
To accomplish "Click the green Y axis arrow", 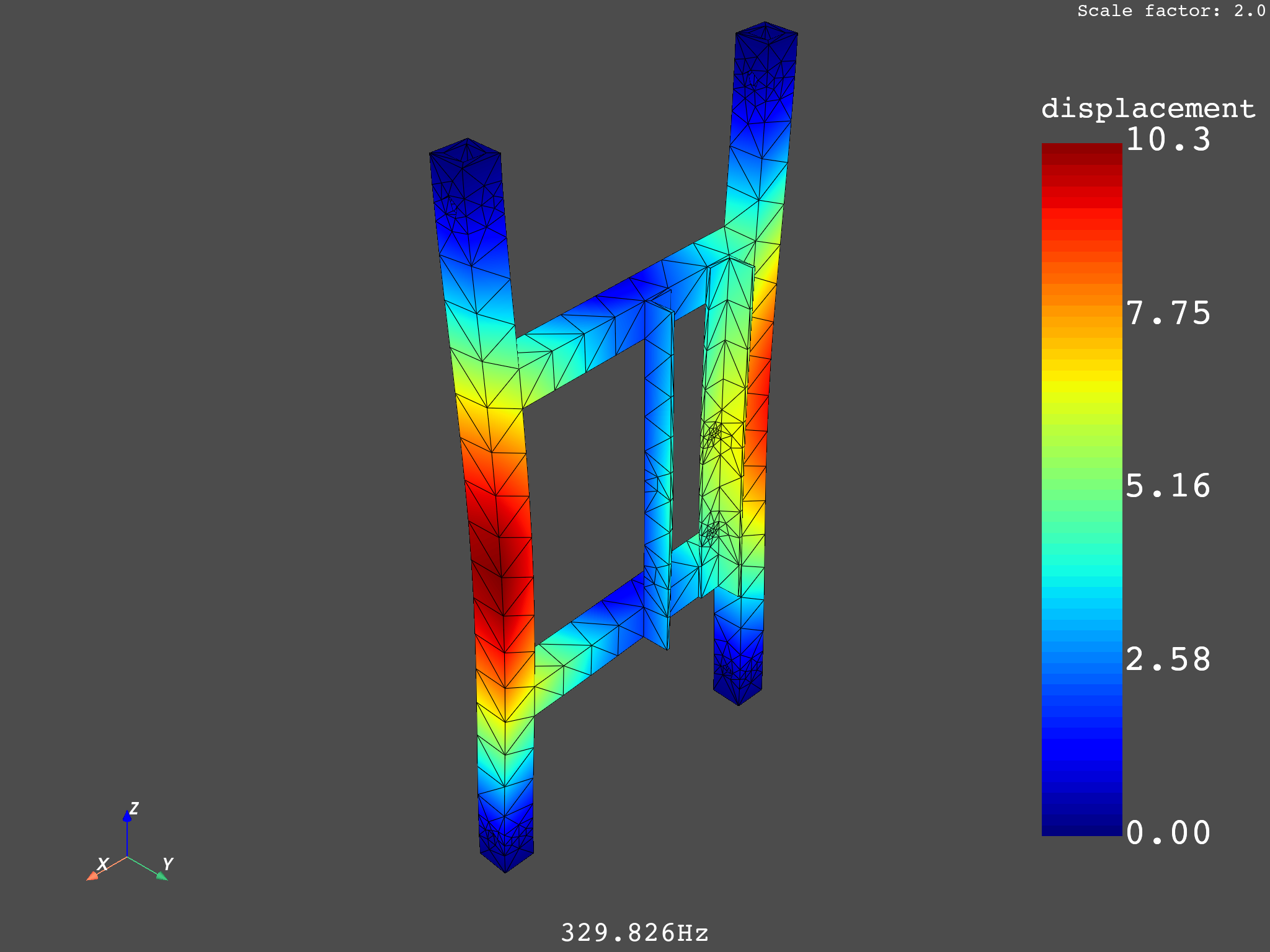I will [x=148, y=868].
